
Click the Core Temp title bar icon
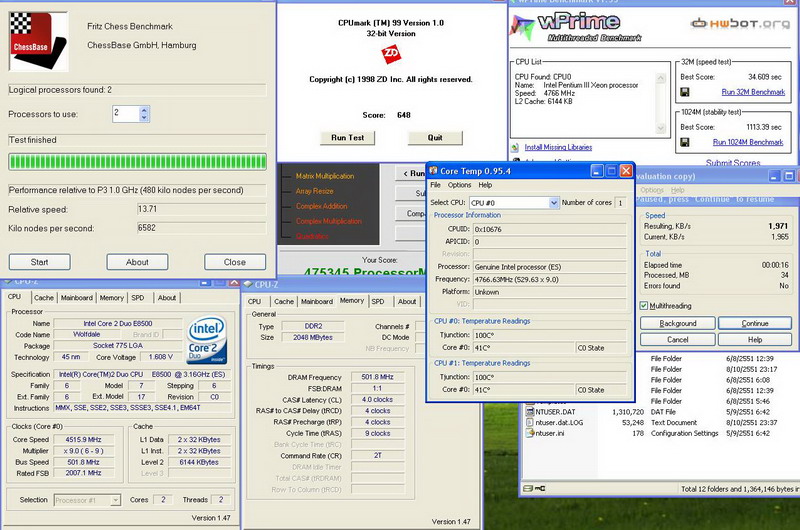tap(433, 170)
